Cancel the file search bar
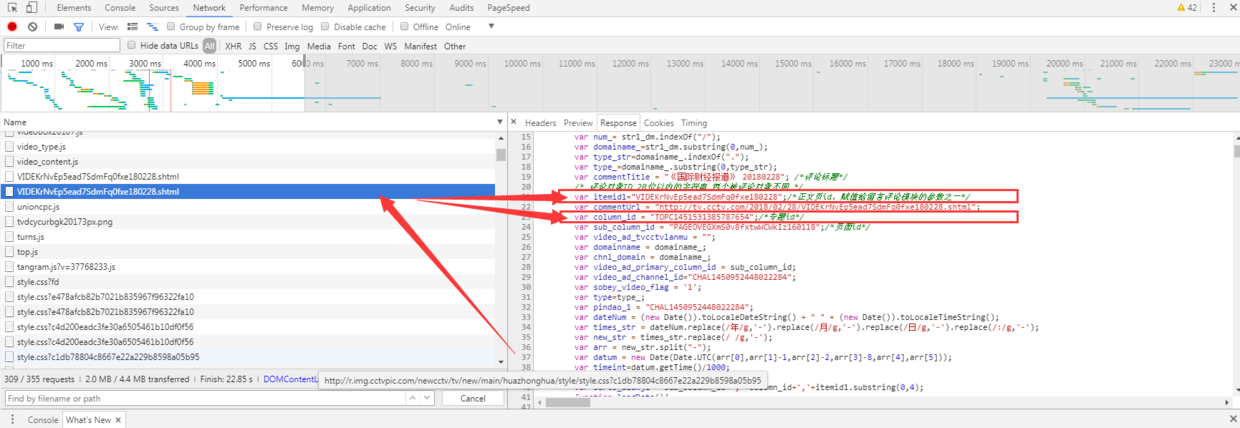This screenshot has width=1240, height=428. point(472,398)
